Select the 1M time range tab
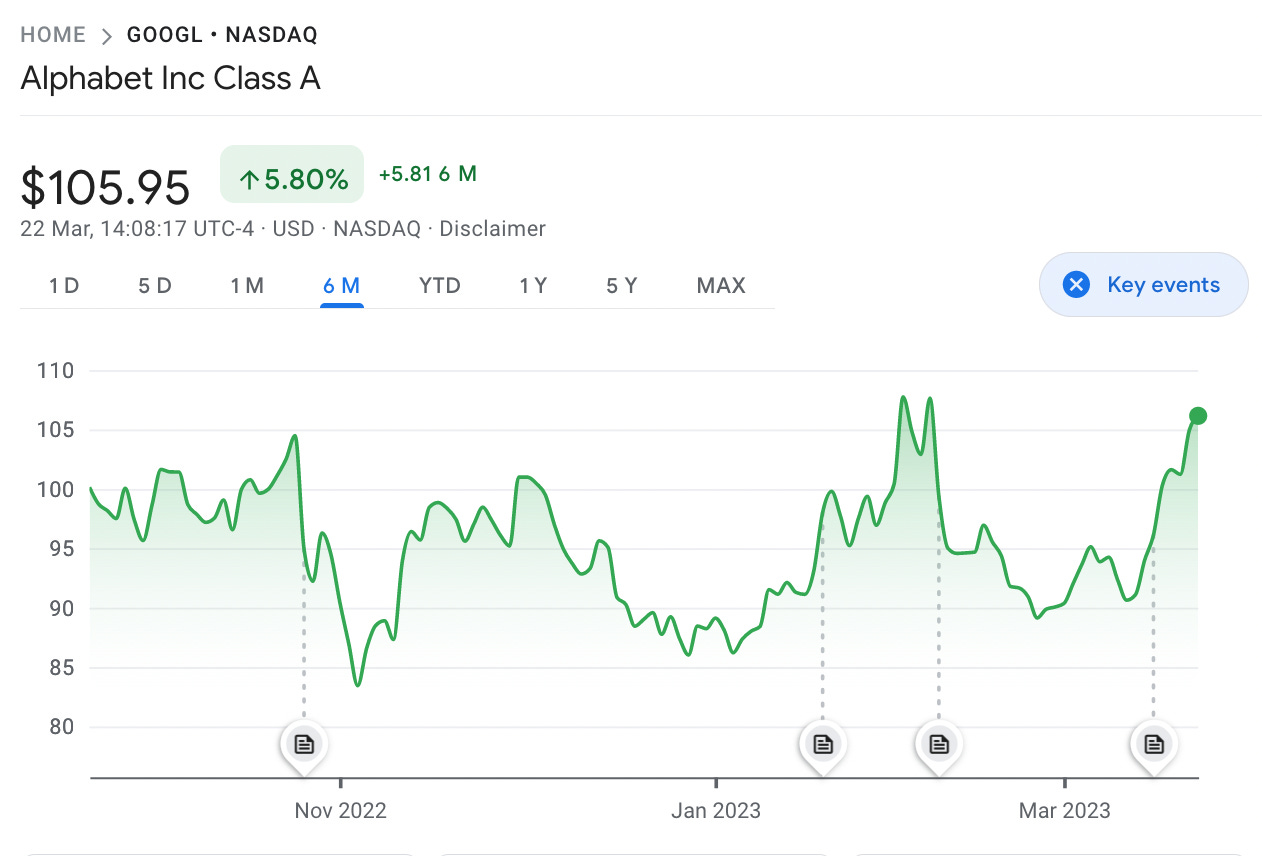1262x856 pixels. pyautogui.click(x=247, y=286)
